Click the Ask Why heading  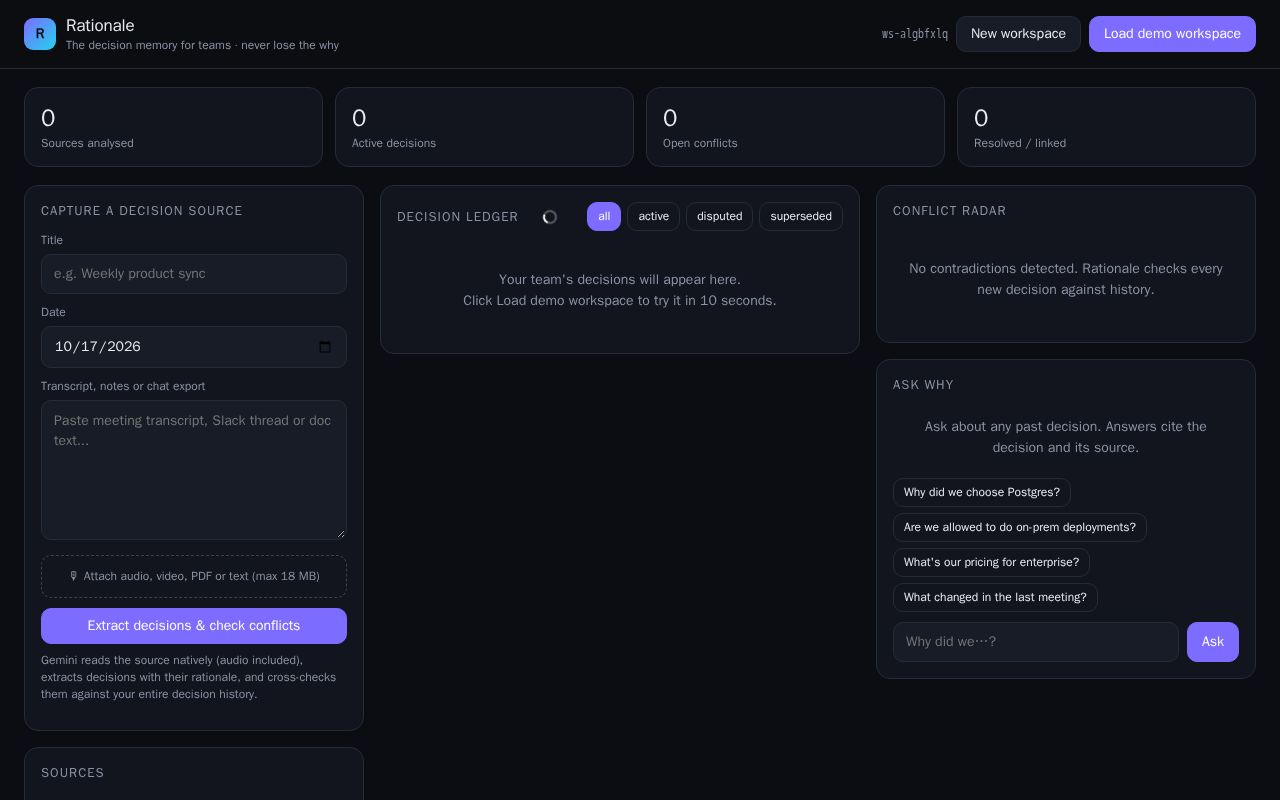pos(923,385)
